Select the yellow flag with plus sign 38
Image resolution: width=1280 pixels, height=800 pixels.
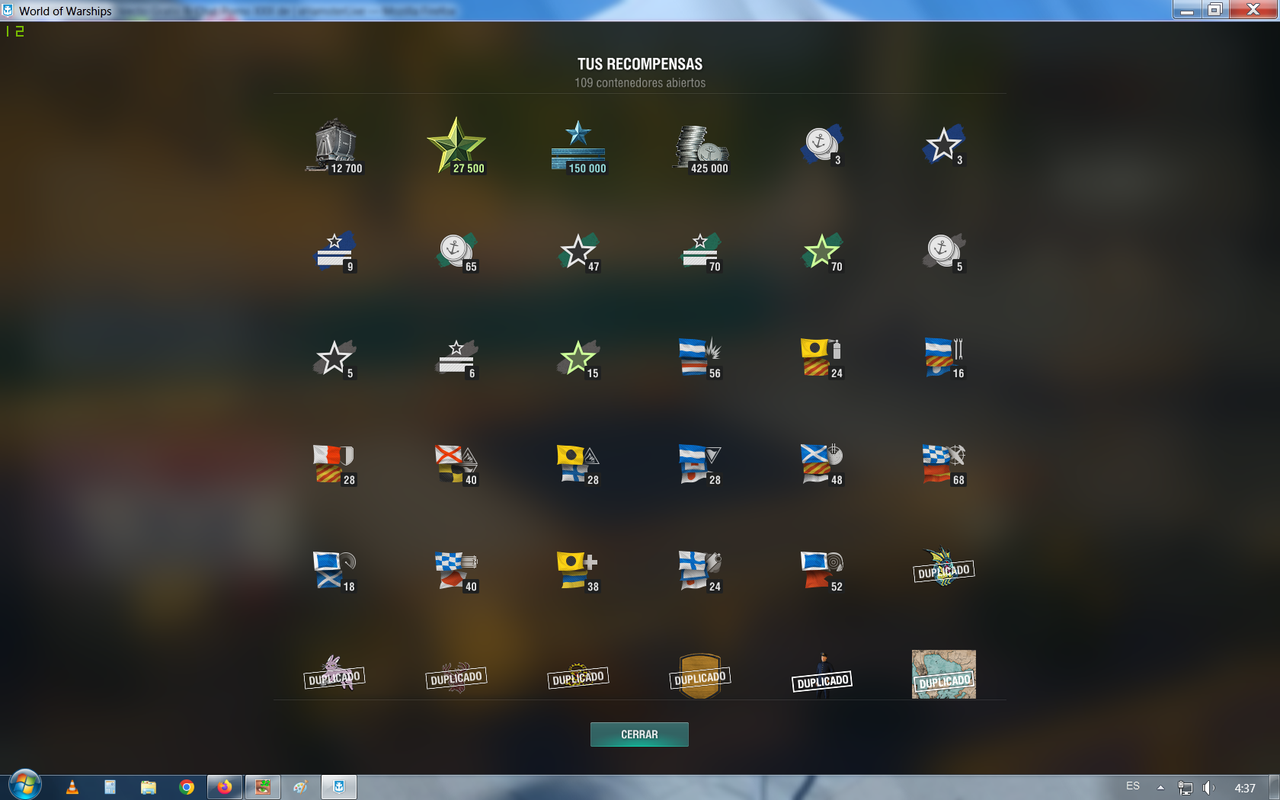[579, 571]
